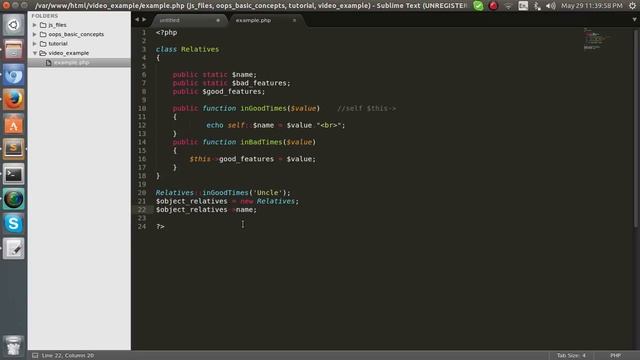Select Sublime Text icon in dock
Viewport: 640px width, 360px height.
tap(13, 149)
